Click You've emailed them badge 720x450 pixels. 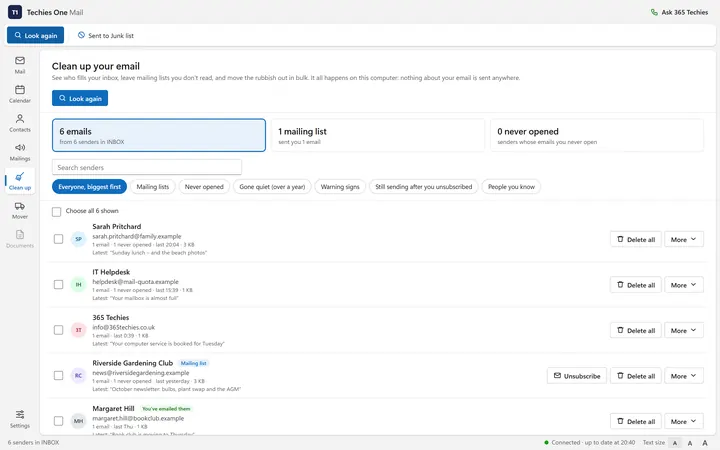tap(166, 409)
